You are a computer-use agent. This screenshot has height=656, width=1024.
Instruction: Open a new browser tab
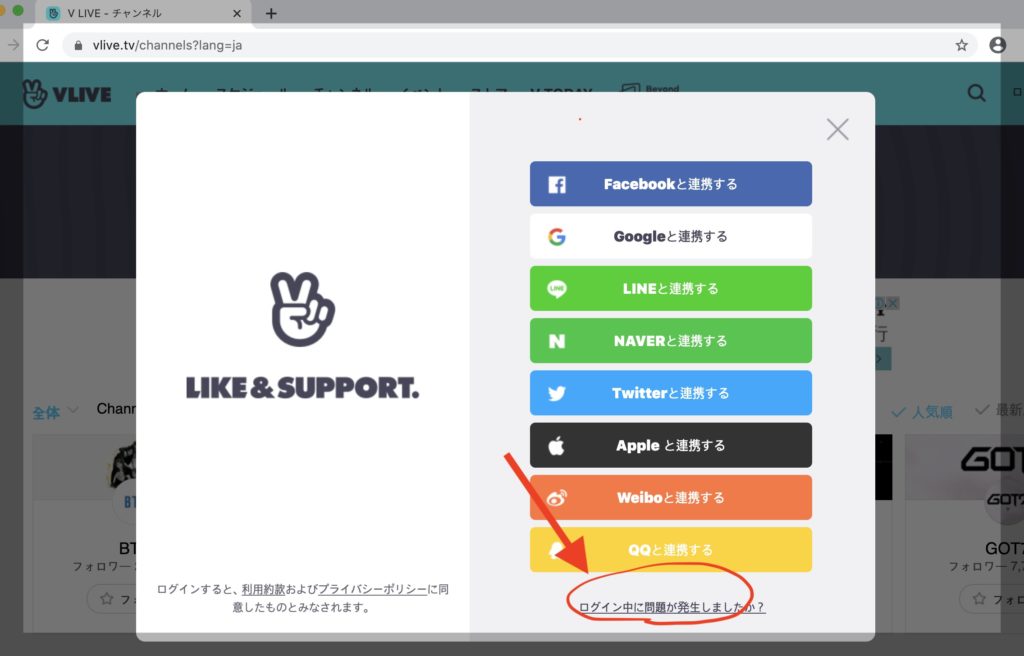point(271,13)
